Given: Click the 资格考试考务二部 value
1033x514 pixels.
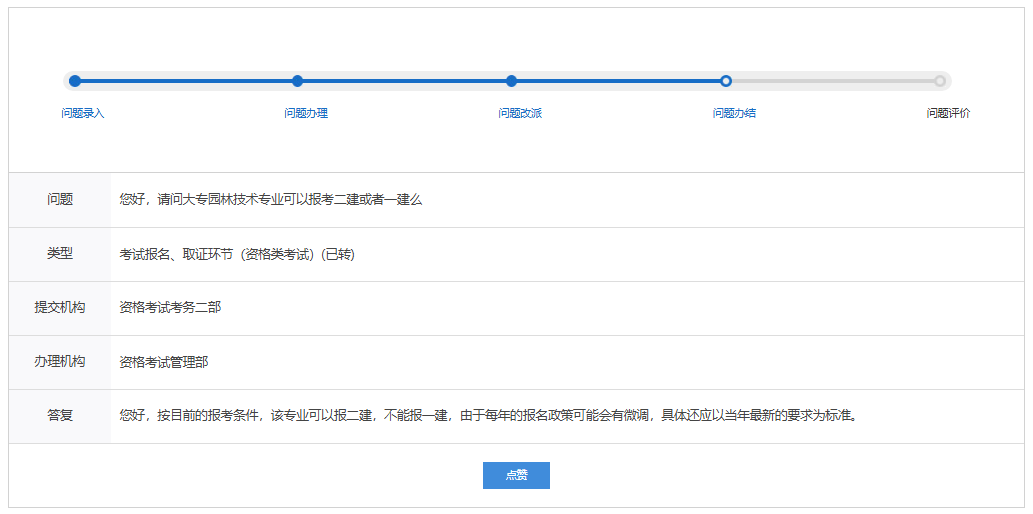Looking at the screenshot, I should coord(170,308).
